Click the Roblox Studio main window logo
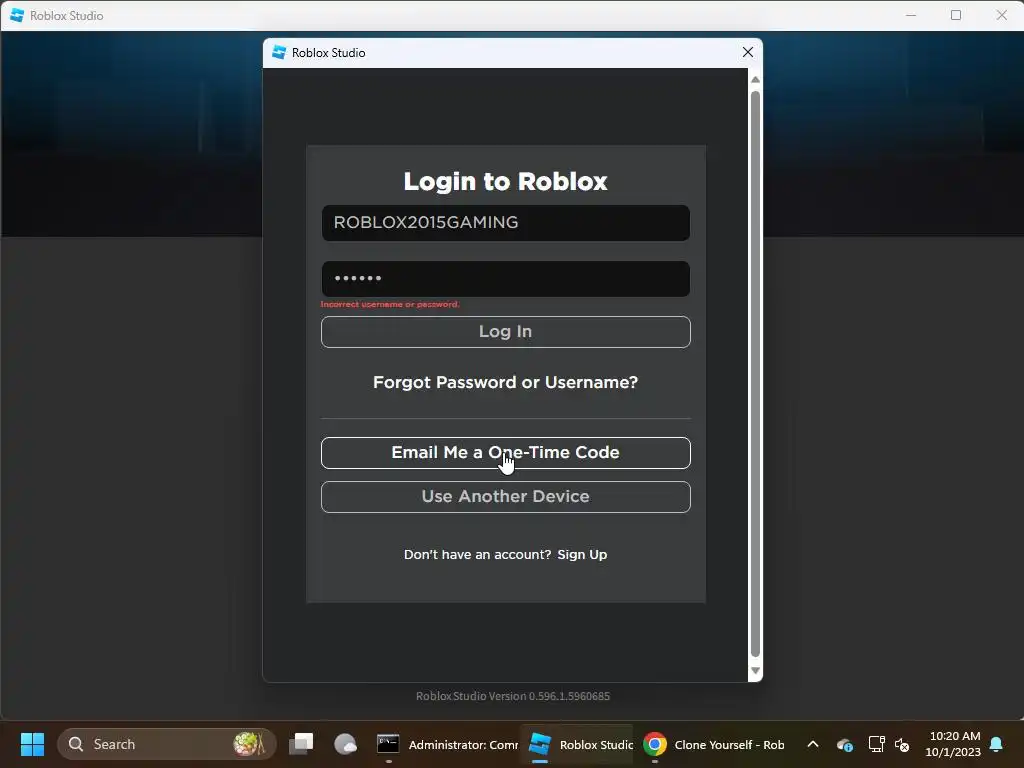1024x768 pixels. 17,15
